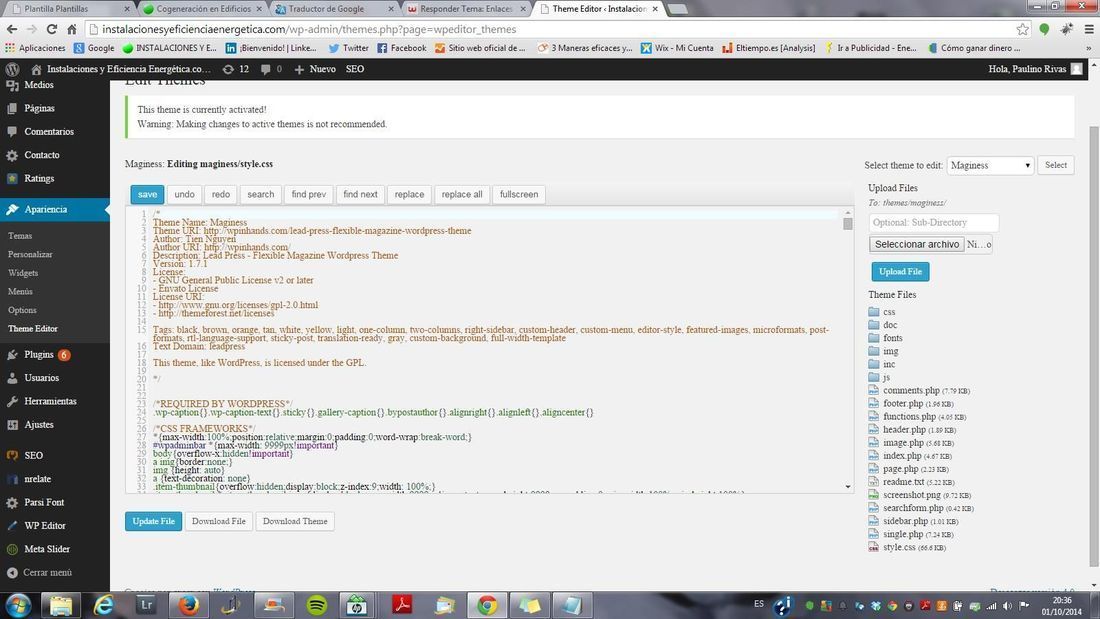This screenshot has width=1100, height=619.
Task: Open Adobe Reader from the taskbar
Action: click(x=402, y=605)
